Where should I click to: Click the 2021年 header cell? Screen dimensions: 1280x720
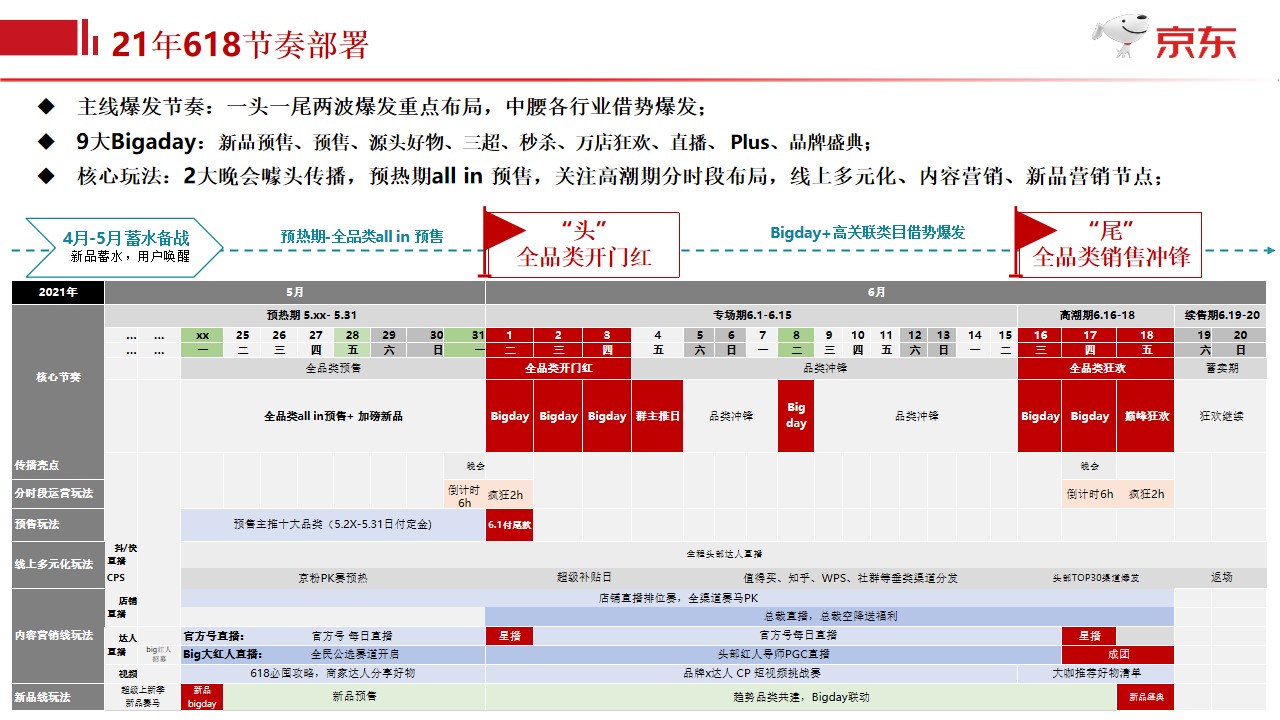58,292
